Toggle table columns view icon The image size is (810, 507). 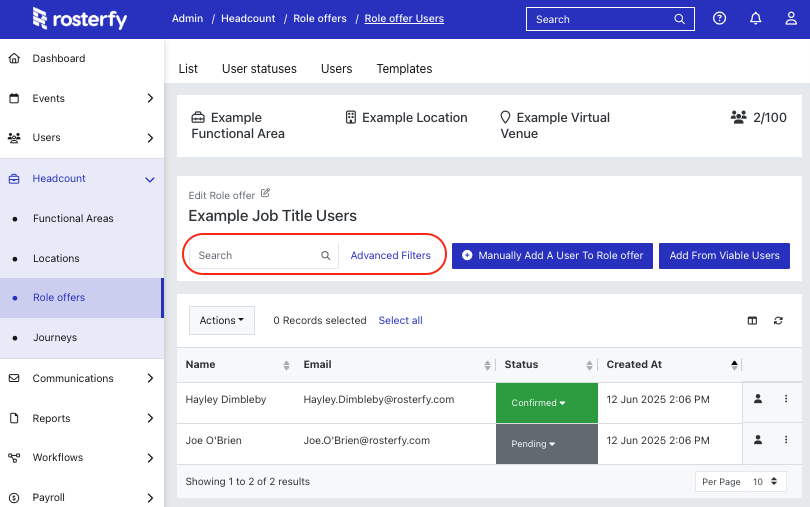[752, 321]
